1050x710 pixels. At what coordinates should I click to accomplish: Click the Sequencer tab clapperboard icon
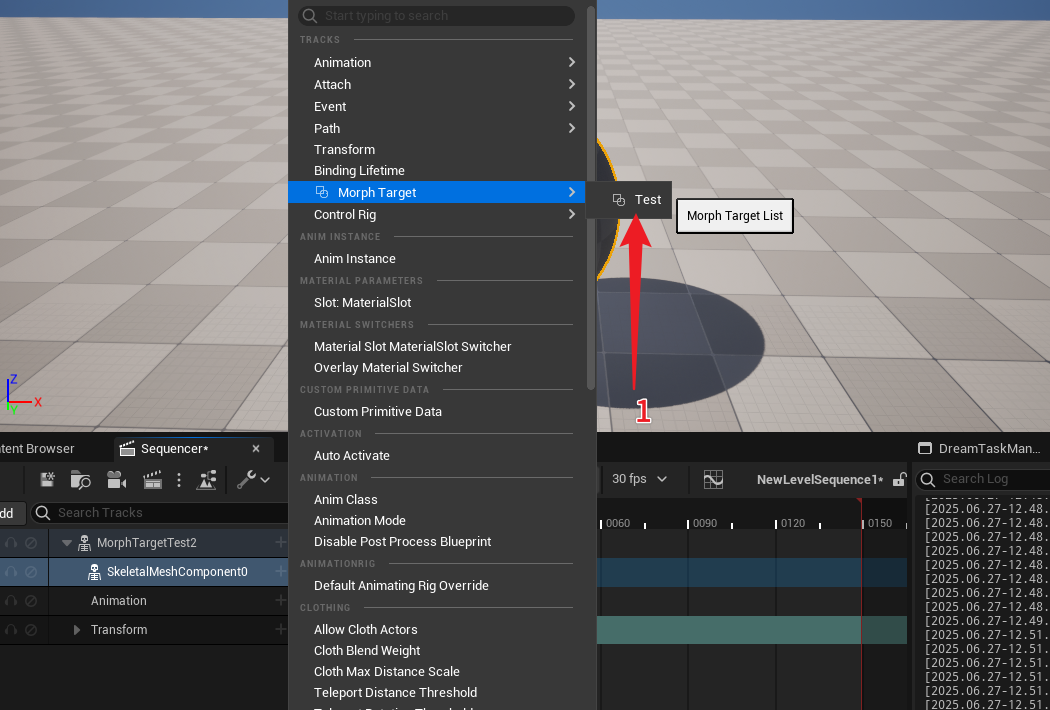(x=127, y=449)
